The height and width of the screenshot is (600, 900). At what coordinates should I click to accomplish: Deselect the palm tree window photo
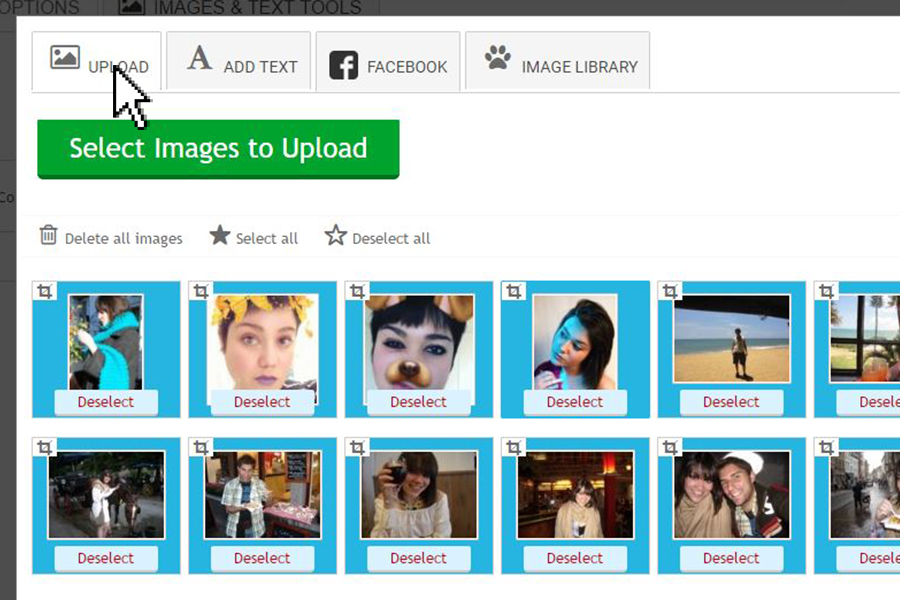[868, 402]
